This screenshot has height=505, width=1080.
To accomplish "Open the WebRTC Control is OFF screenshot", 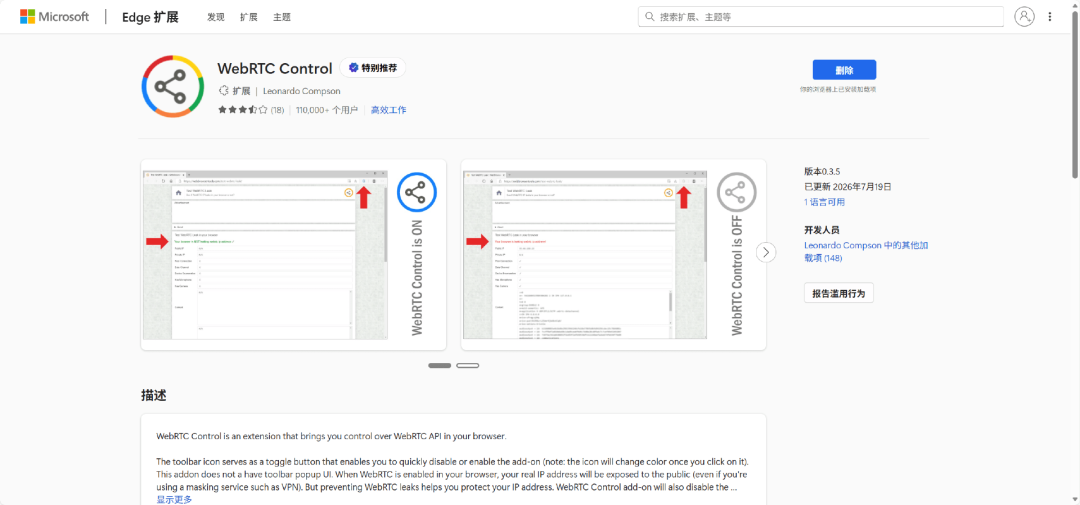I will point(613,255).
